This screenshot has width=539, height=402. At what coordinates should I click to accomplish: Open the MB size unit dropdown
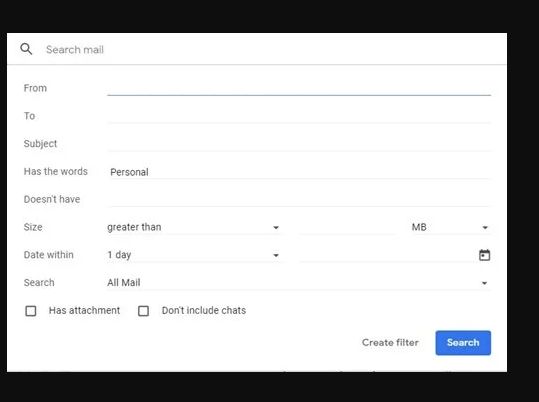click(451, 227)
